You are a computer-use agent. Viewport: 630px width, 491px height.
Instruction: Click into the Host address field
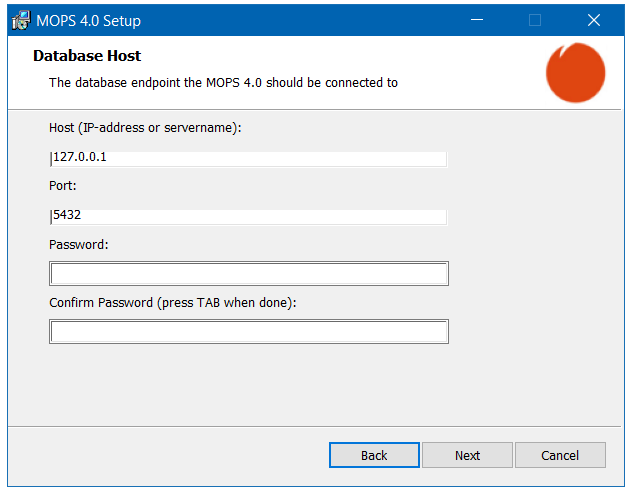coord(248,158)
